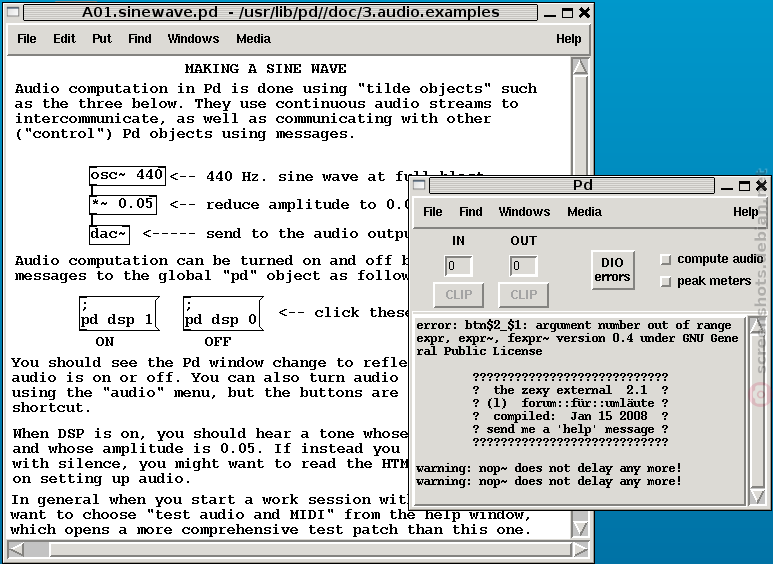Close the Pd window

(762, 186)
